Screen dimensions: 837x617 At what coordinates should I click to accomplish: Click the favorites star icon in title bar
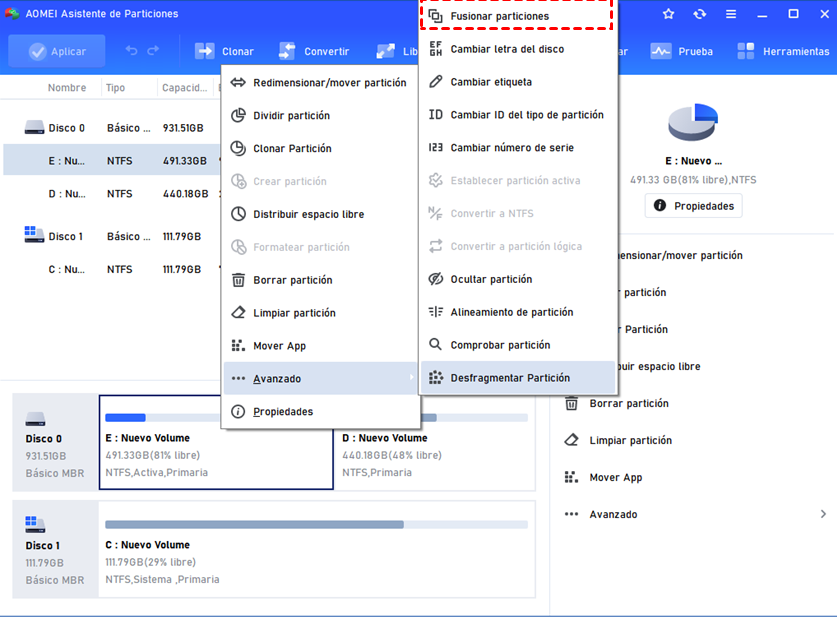(x=668, y=14)
